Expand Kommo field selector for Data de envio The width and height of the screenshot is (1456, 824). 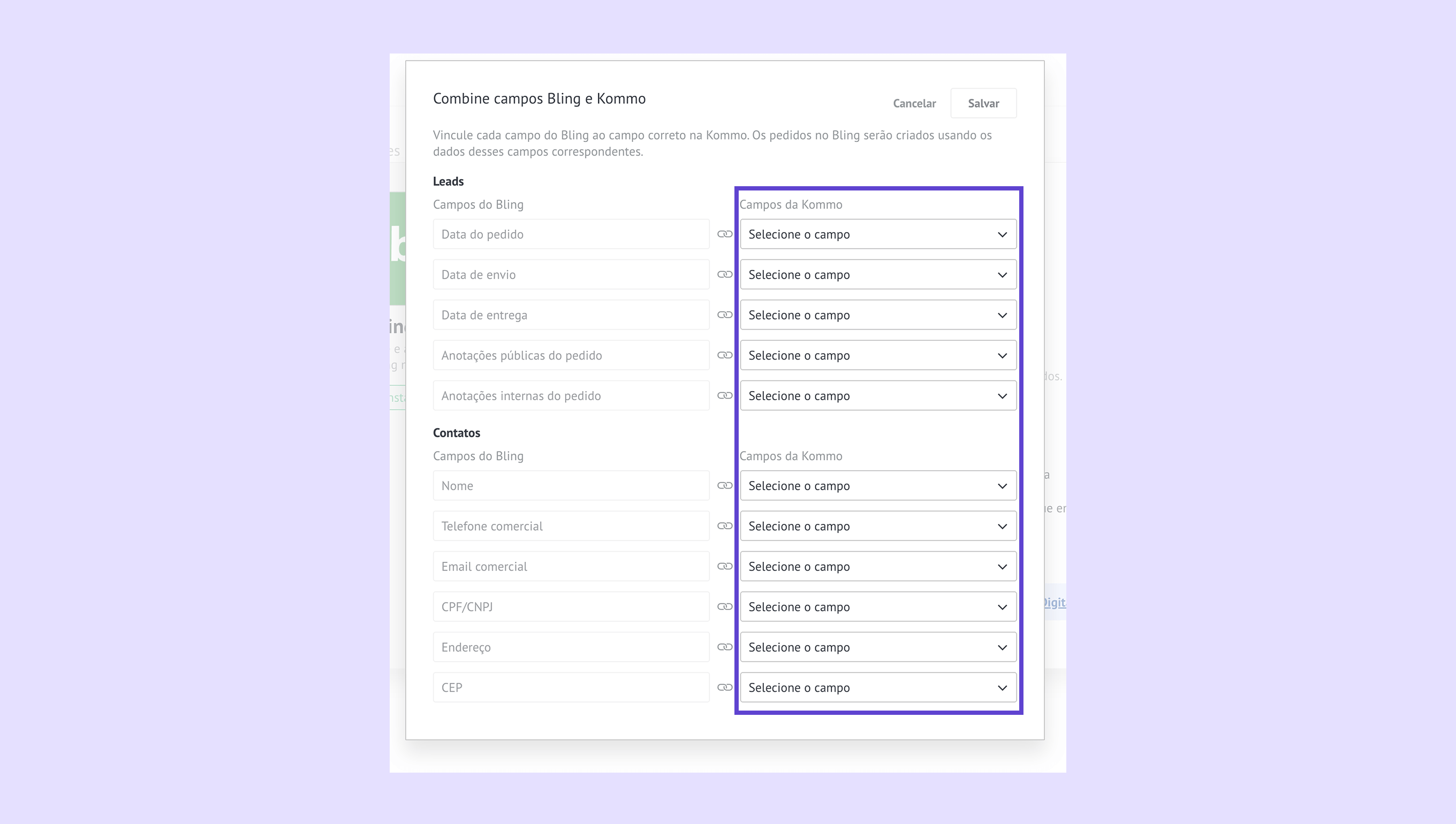[877, 274]
